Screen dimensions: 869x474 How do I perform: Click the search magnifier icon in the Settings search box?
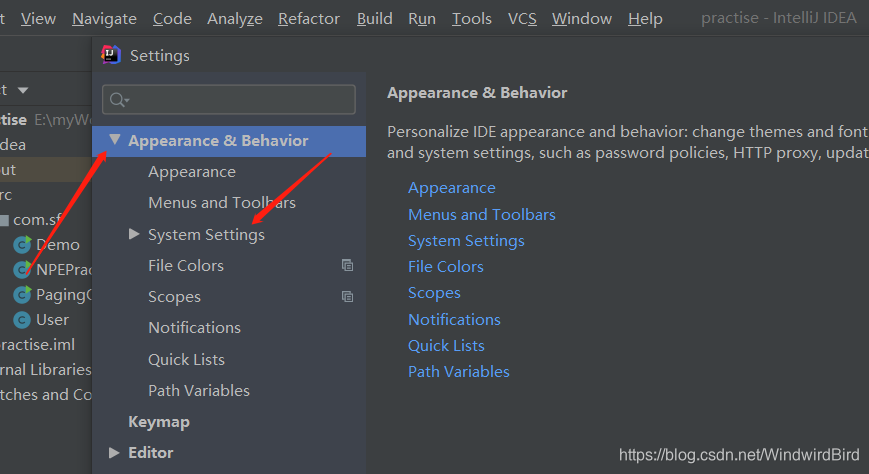pyautogui.click(x=118, y=100)
